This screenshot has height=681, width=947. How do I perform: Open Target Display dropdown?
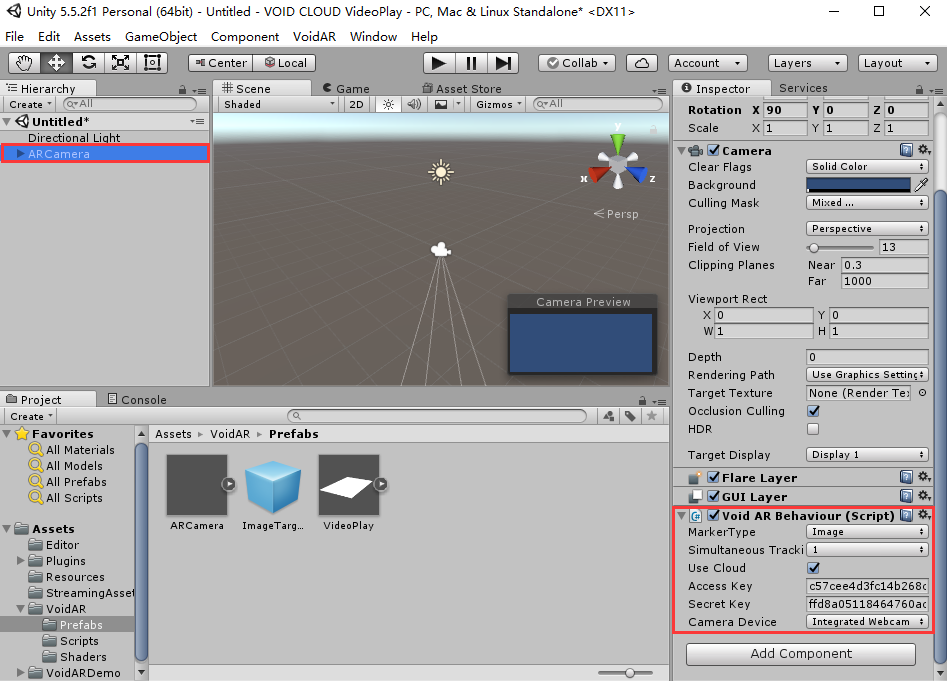[867, 455]
